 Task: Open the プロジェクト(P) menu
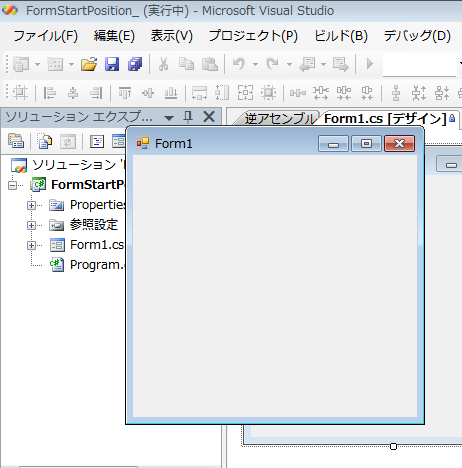pos(253,36)
